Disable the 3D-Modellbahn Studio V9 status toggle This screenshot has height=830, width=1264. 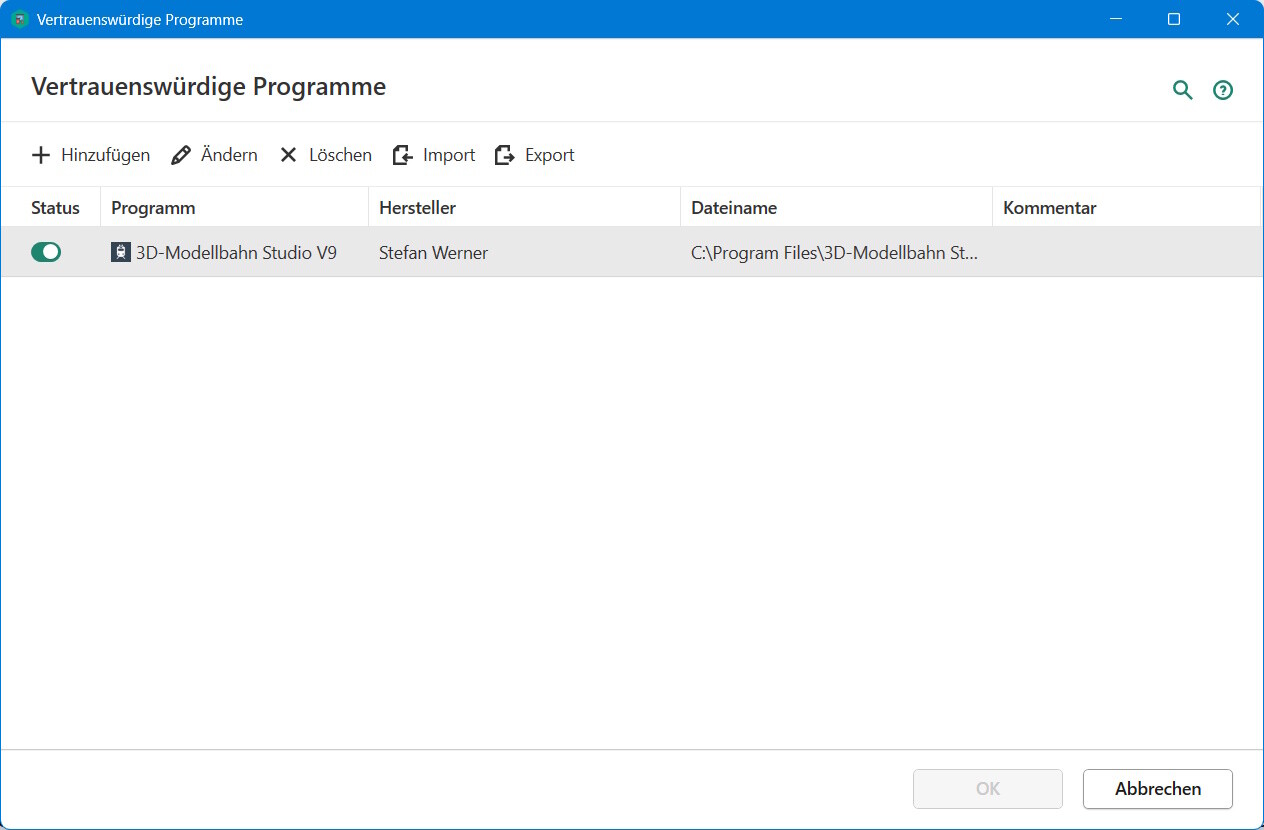46,253
